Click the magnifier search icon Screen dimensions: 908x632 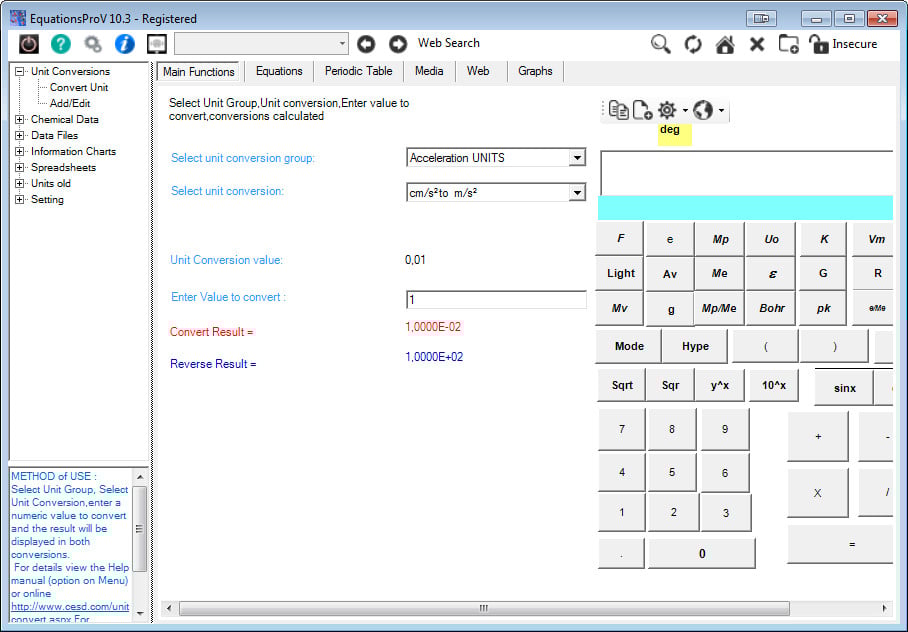tap(661, 44)
